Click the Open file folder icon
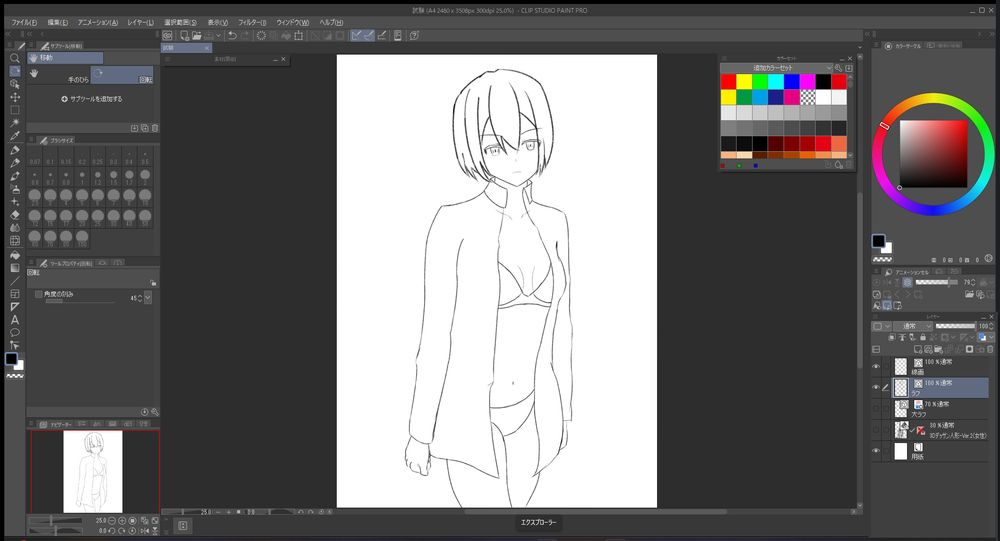The height and width of the screenshot is (541, 1000). pyautogui.click(x=196, y=36)
